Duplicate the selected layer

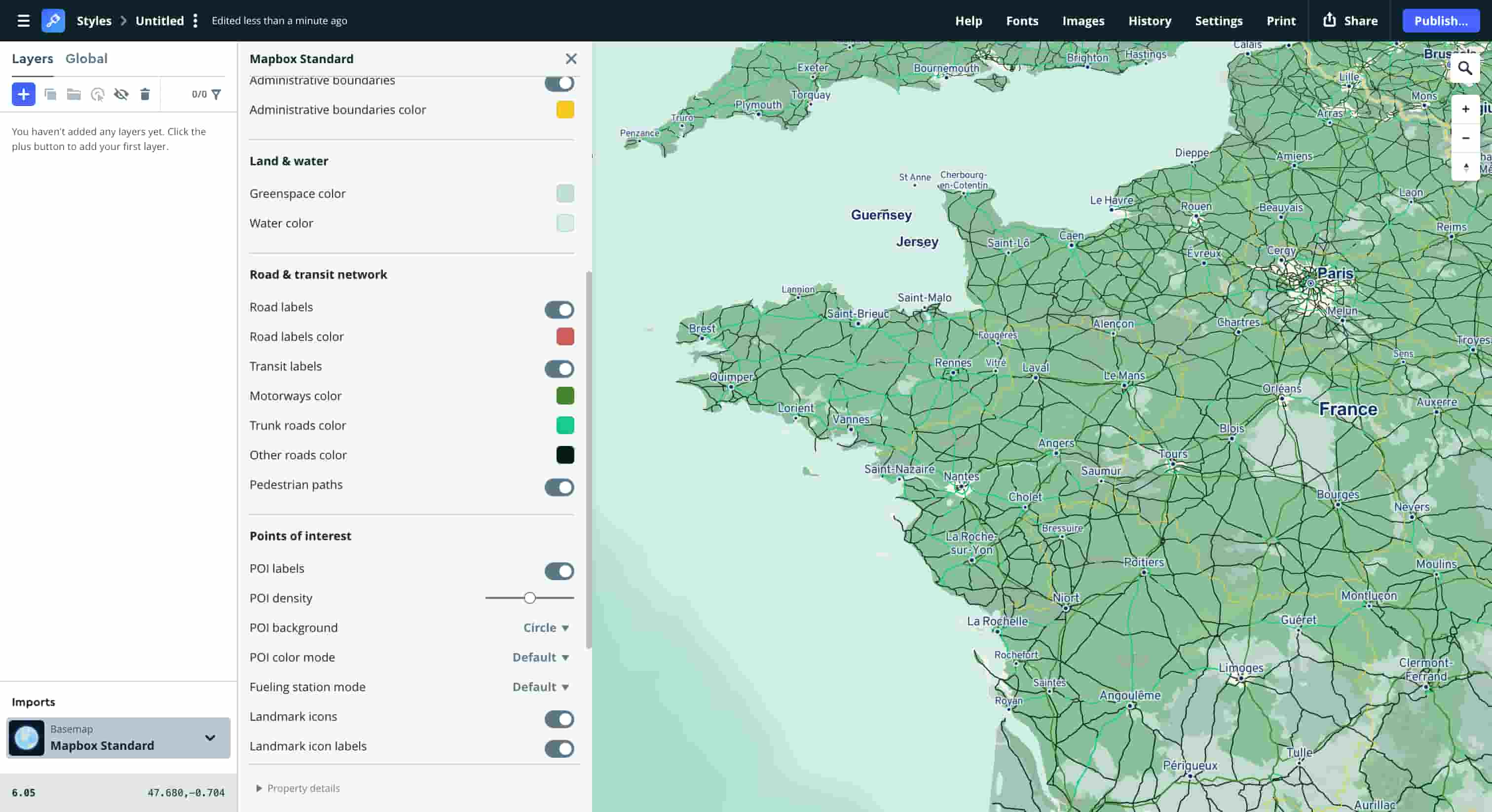coord(51,94)
